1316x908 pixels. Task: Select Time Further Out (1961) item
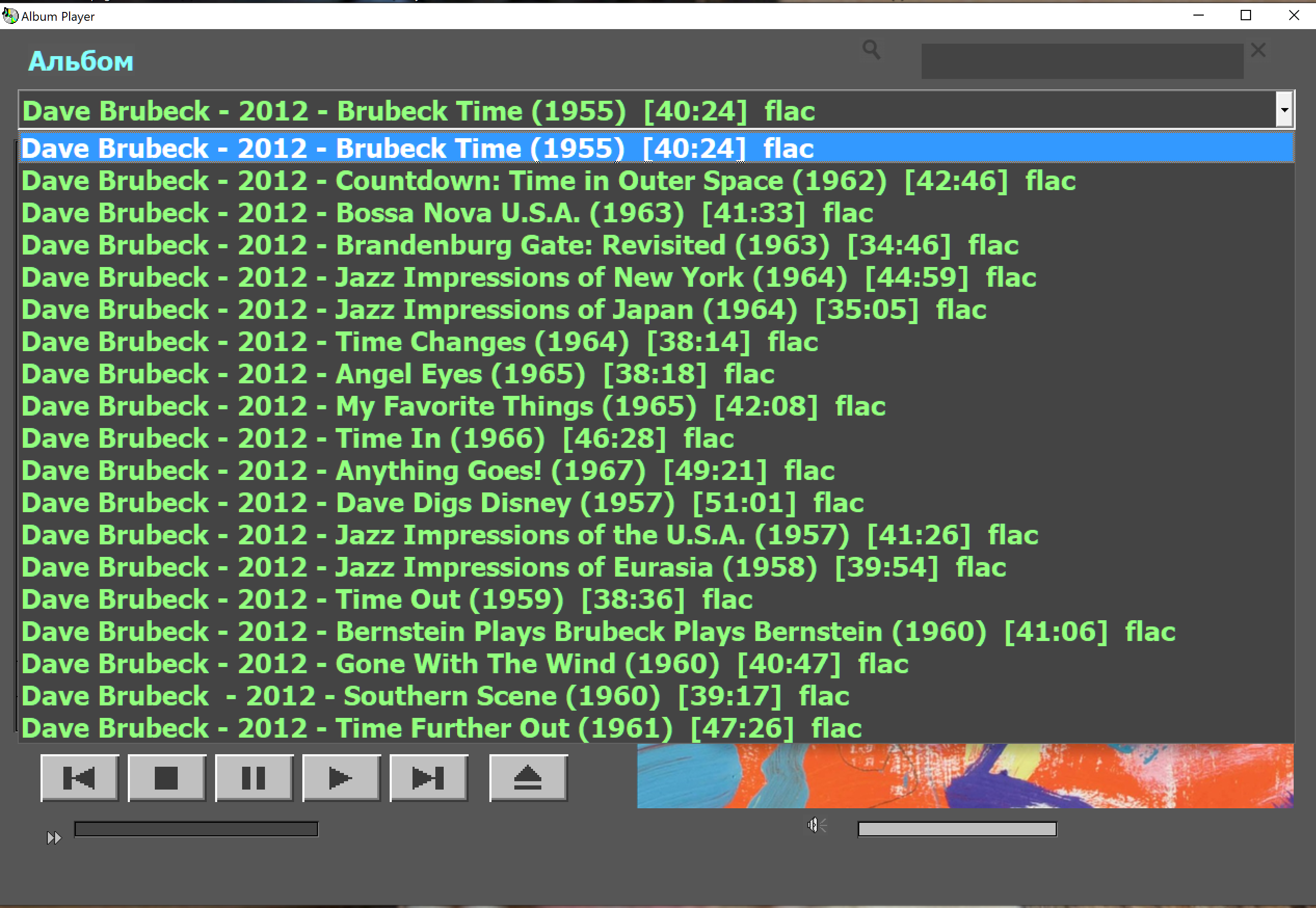(x=441, y=728)
